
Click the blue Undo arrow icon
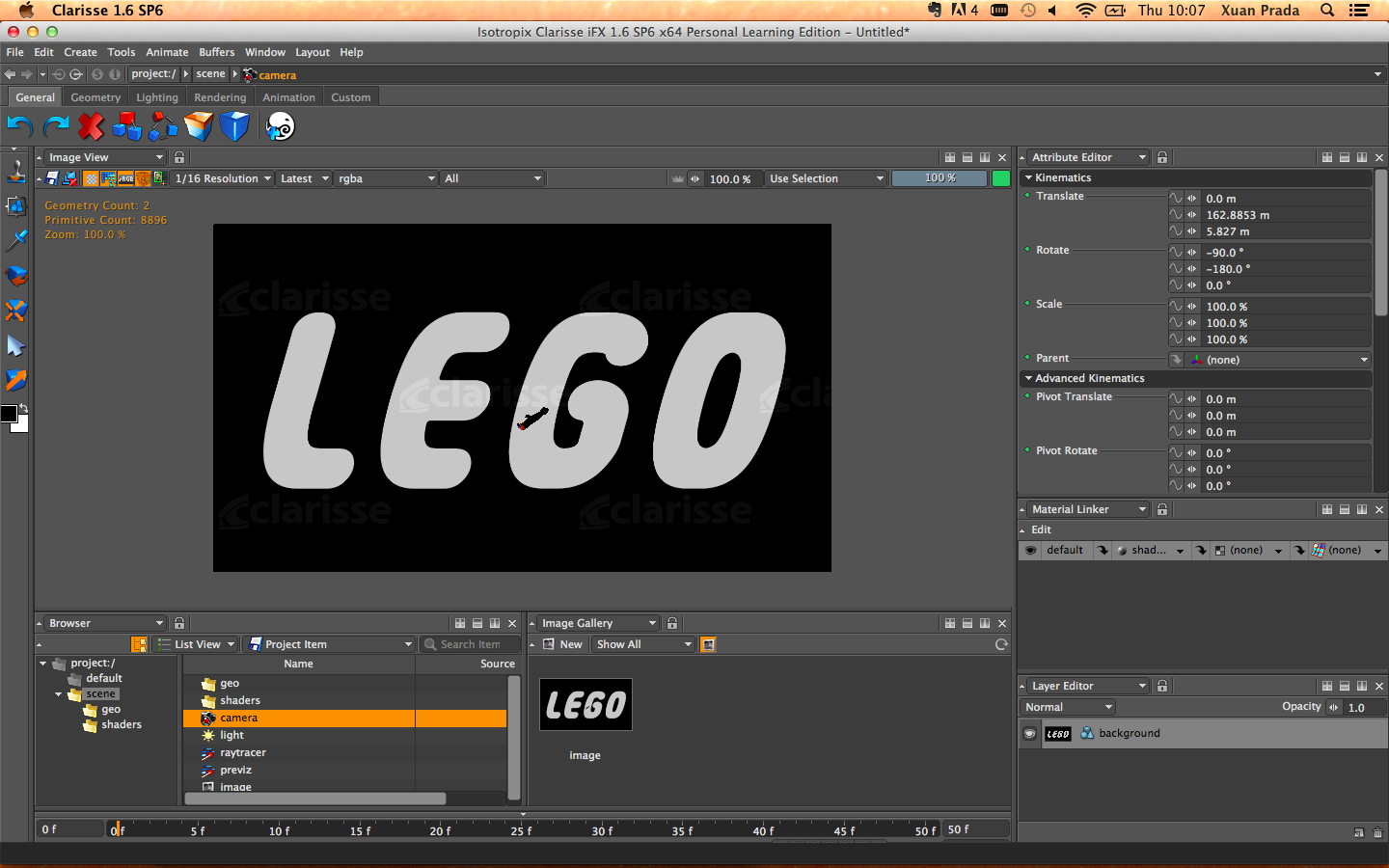click(x=19, y=126)
